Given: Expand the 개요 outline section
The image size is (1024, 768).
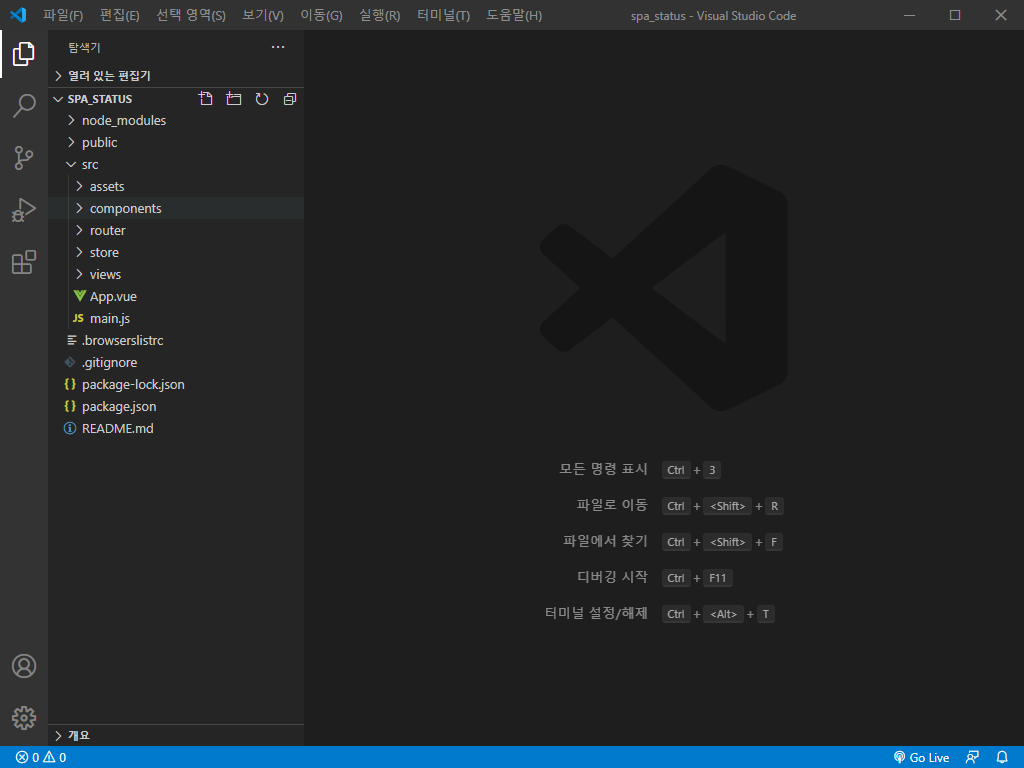Looking at the screenshot, I should point(176,735).
